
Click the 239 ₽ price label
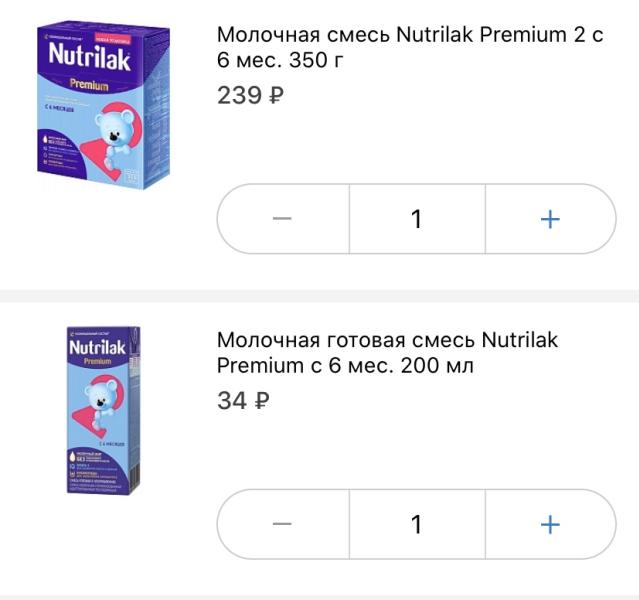[250, 95]
